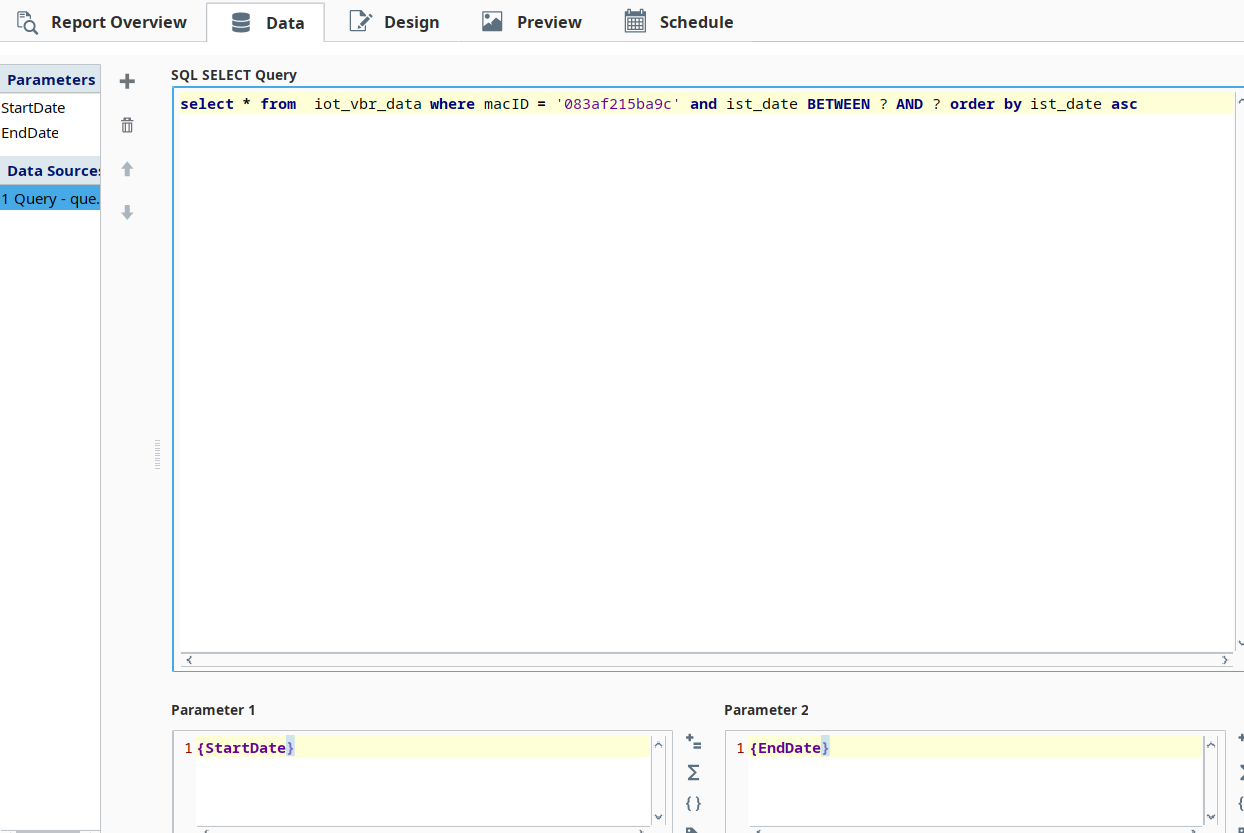Screen dimensions: 1244x833
Task: Click the Data Sources section header
Action: (50, 171)
